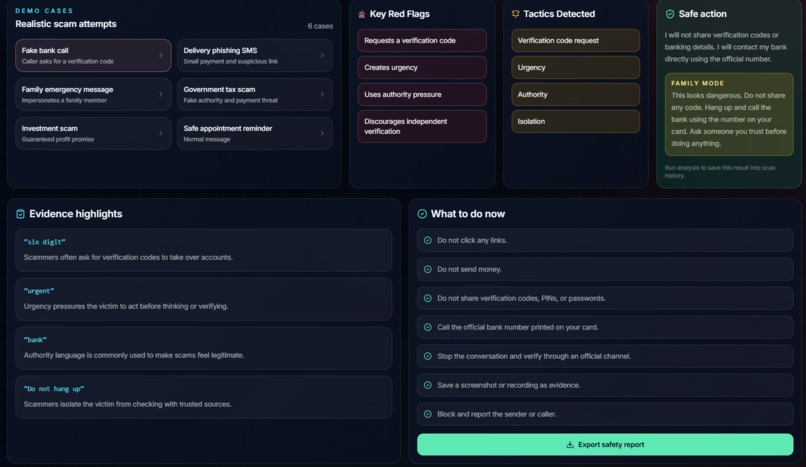Click Do not share verification codes, PINs text

coord(521,298)
